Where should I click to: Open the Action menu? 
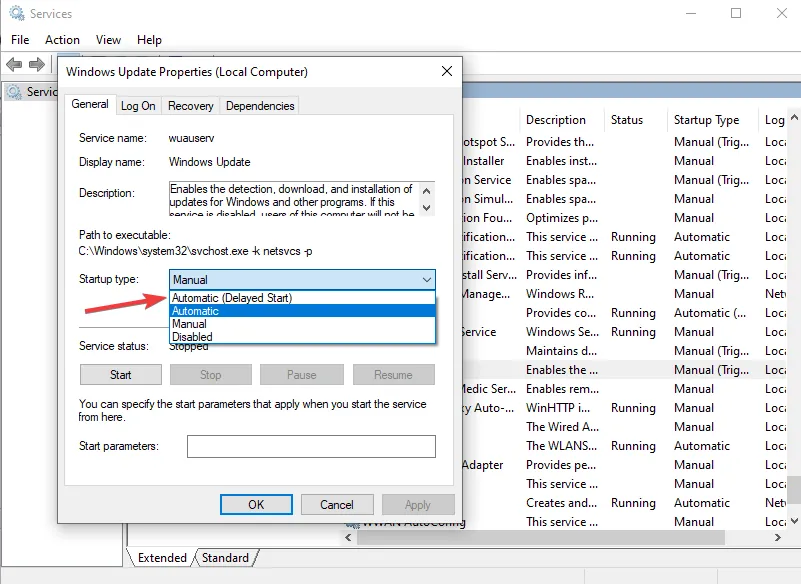(62, 40)
